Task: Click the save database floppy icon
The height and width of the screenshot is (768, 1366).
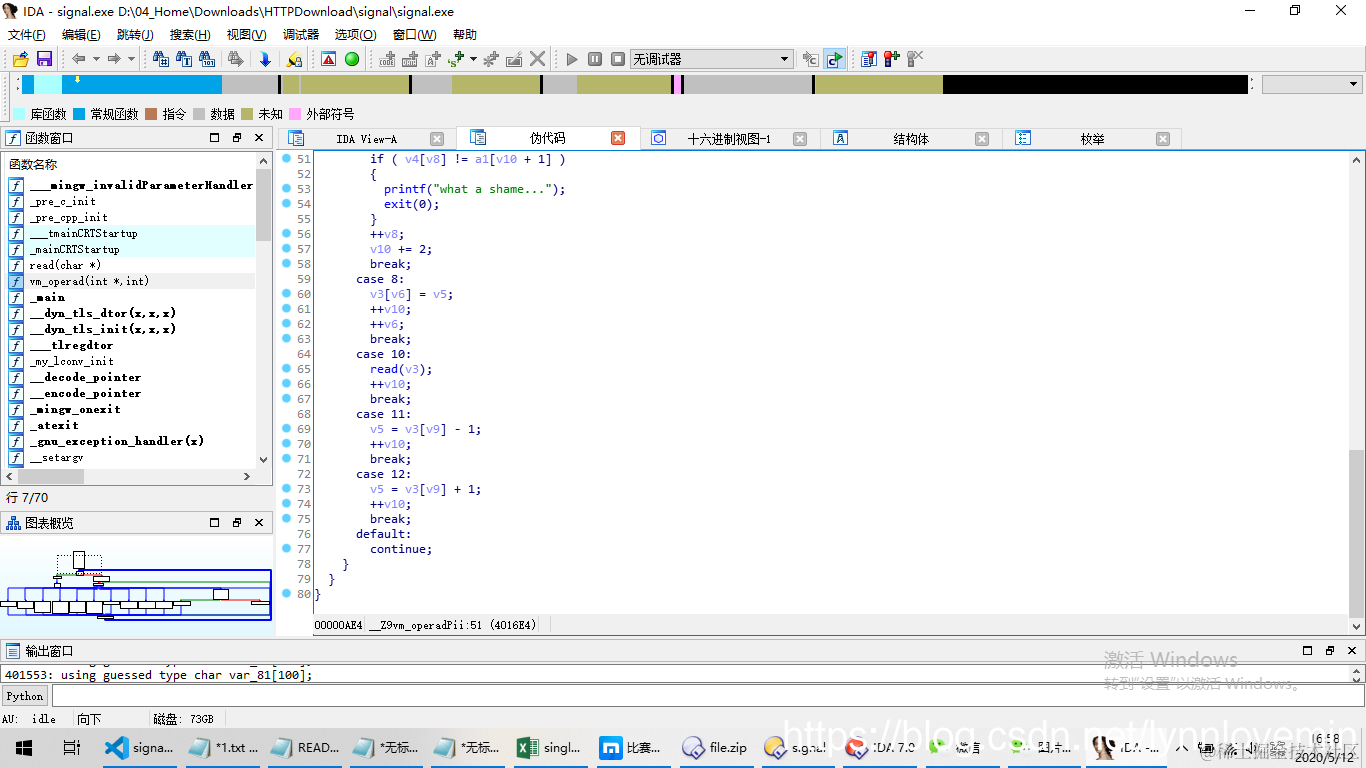Action: (x=44, y=59)
